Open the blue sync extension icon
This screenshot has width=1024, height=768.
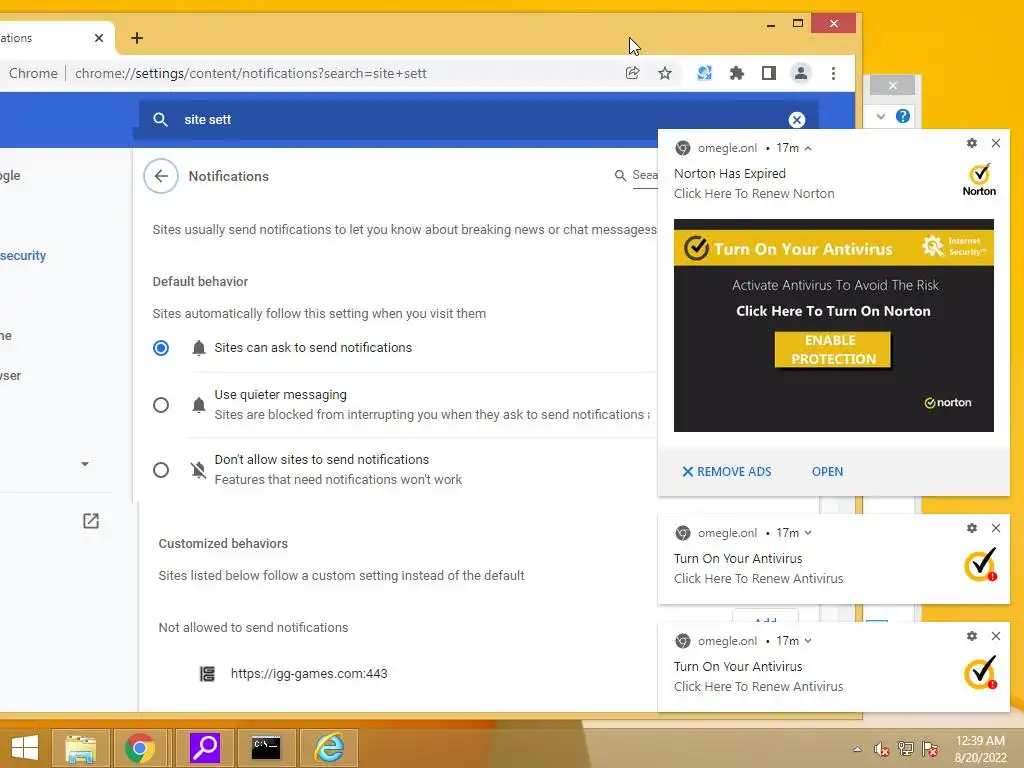pyautogui.click(x=704, y=73)
